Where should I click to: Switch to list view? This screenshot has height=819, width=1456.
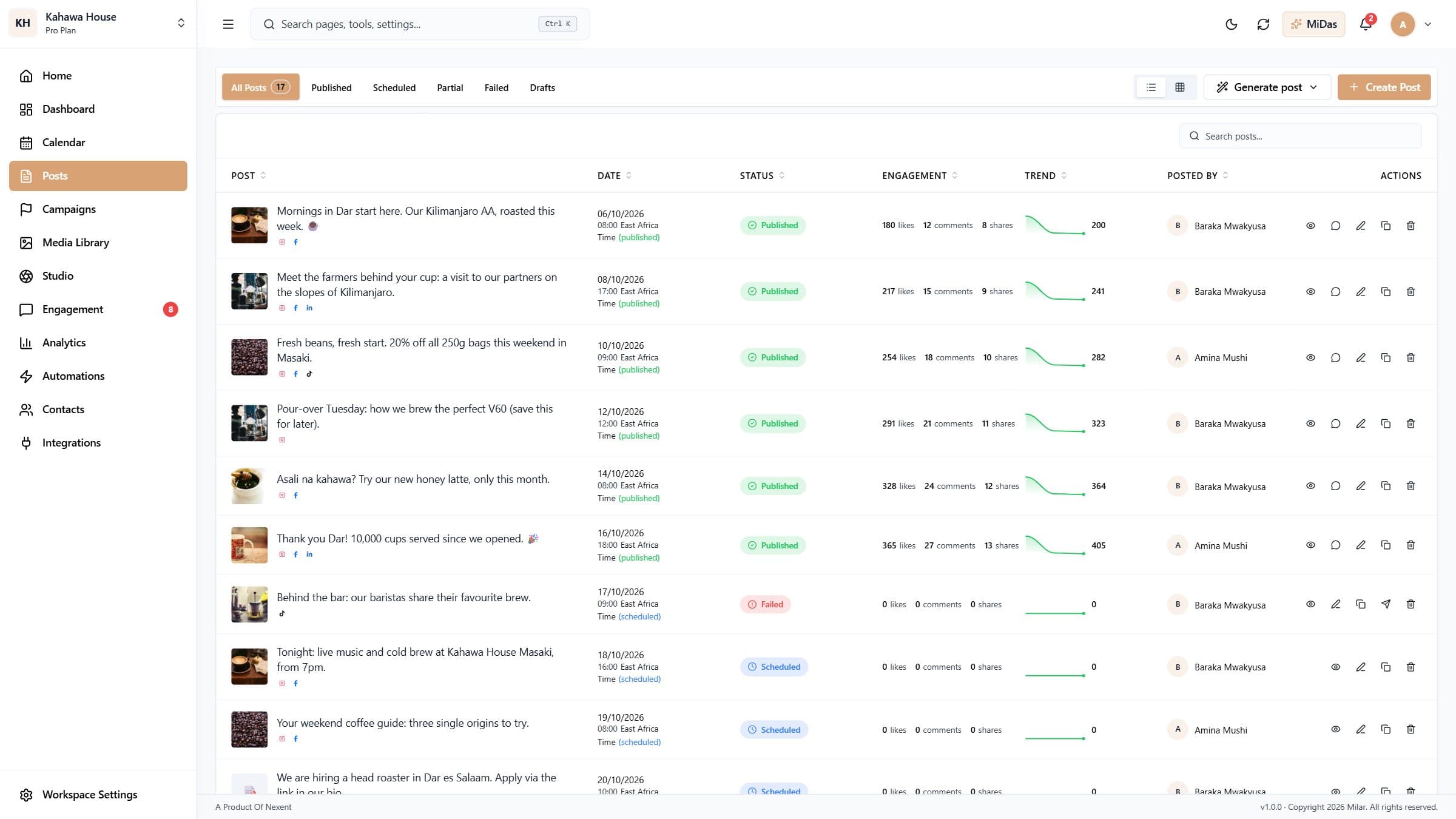click(x=1151, y=87)
